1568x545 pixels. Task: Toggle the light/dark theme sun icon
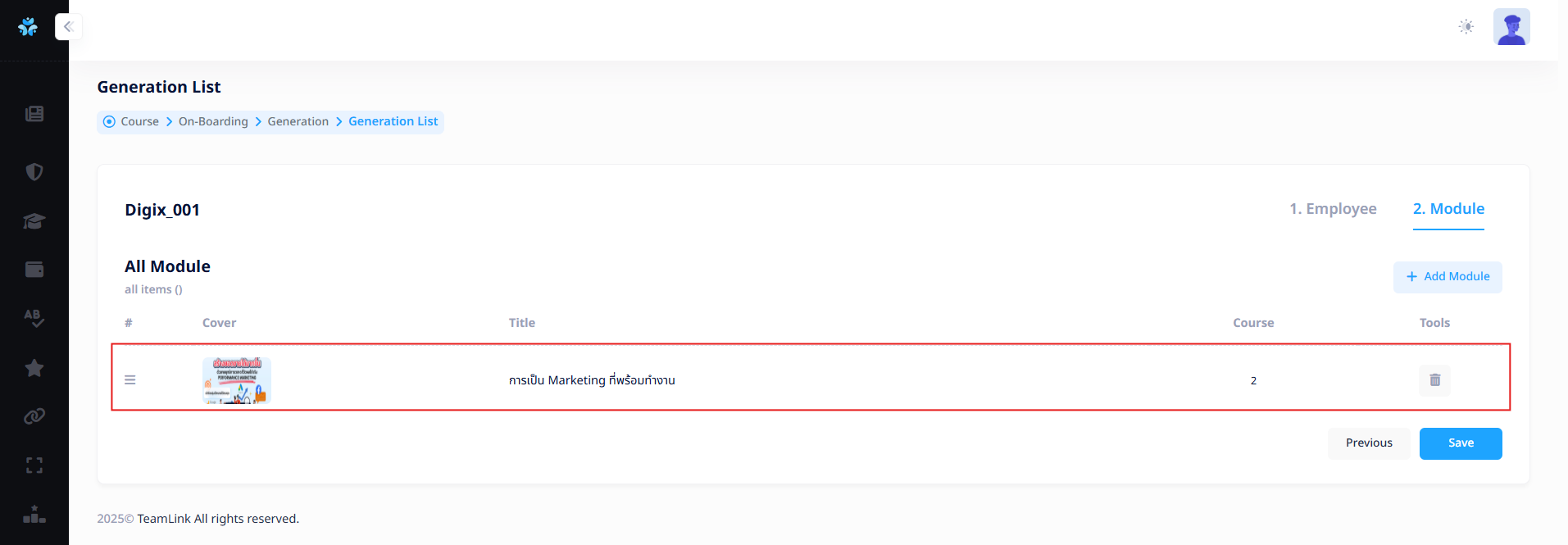pyautogui.click(x=1466, y=27)
